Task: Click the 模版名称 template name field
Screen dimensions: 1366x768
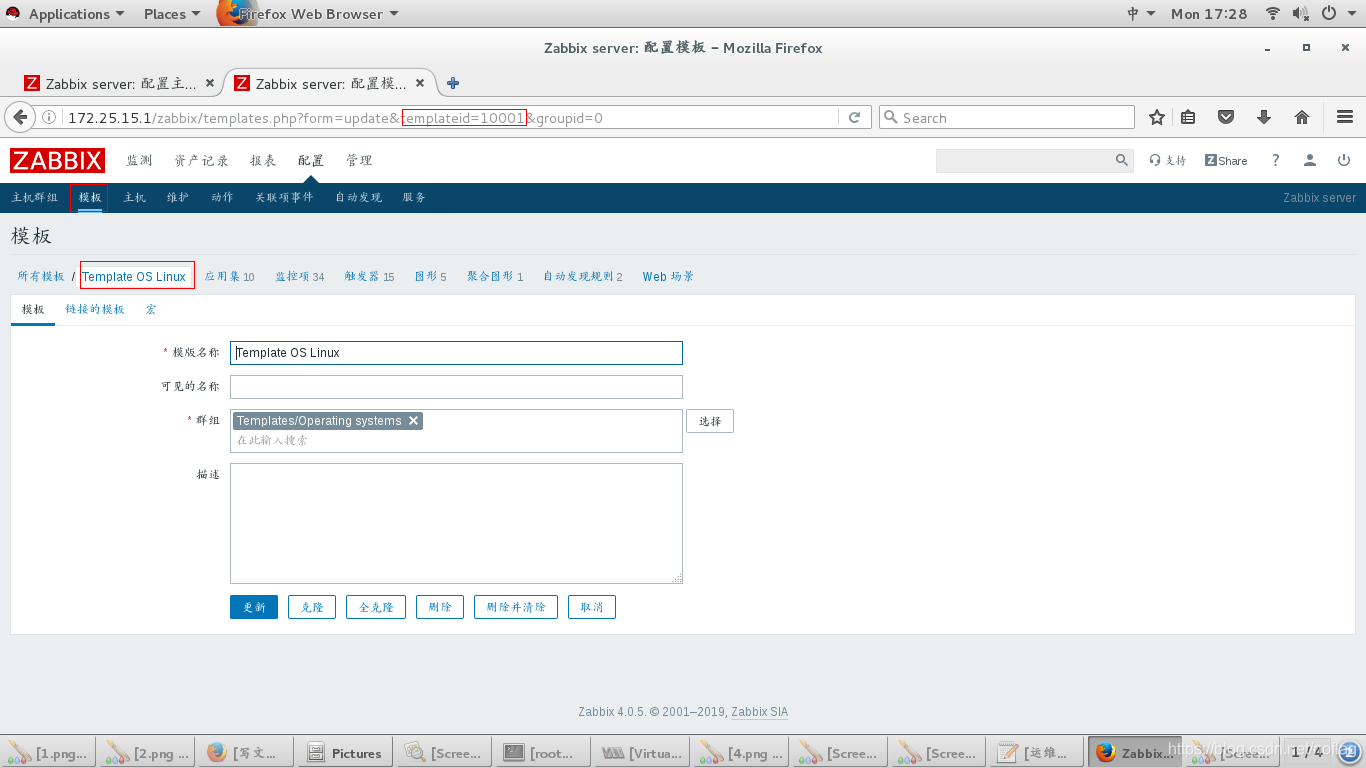Action: tap(456, 353)
